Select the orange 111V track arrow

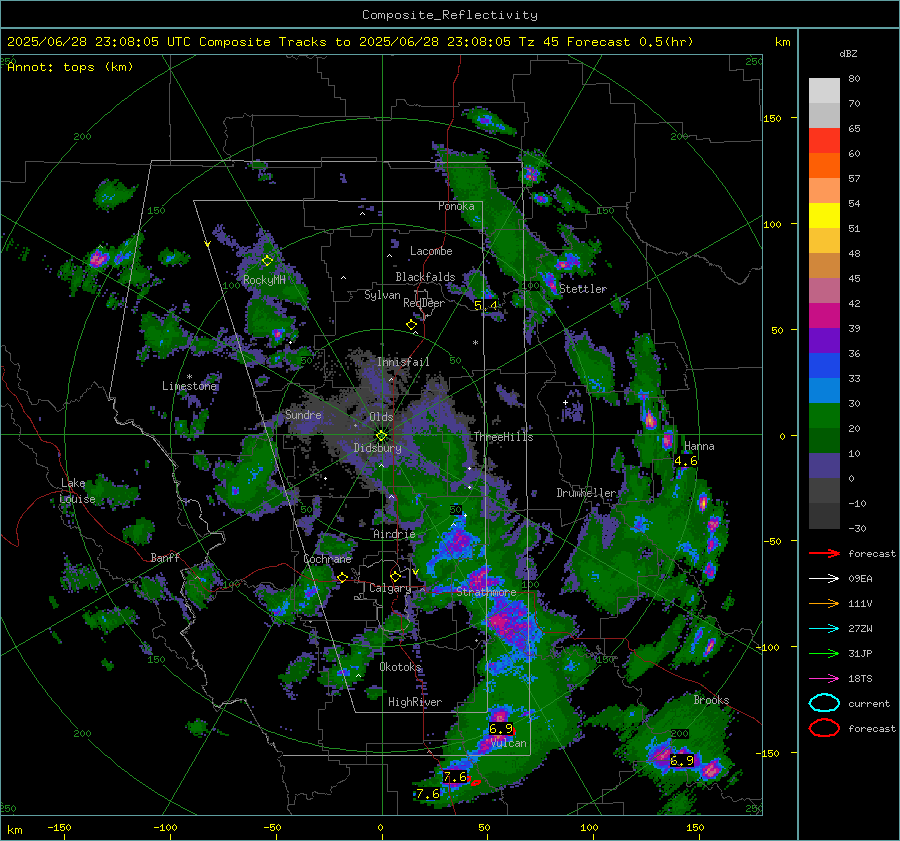(x=824, y=603)
